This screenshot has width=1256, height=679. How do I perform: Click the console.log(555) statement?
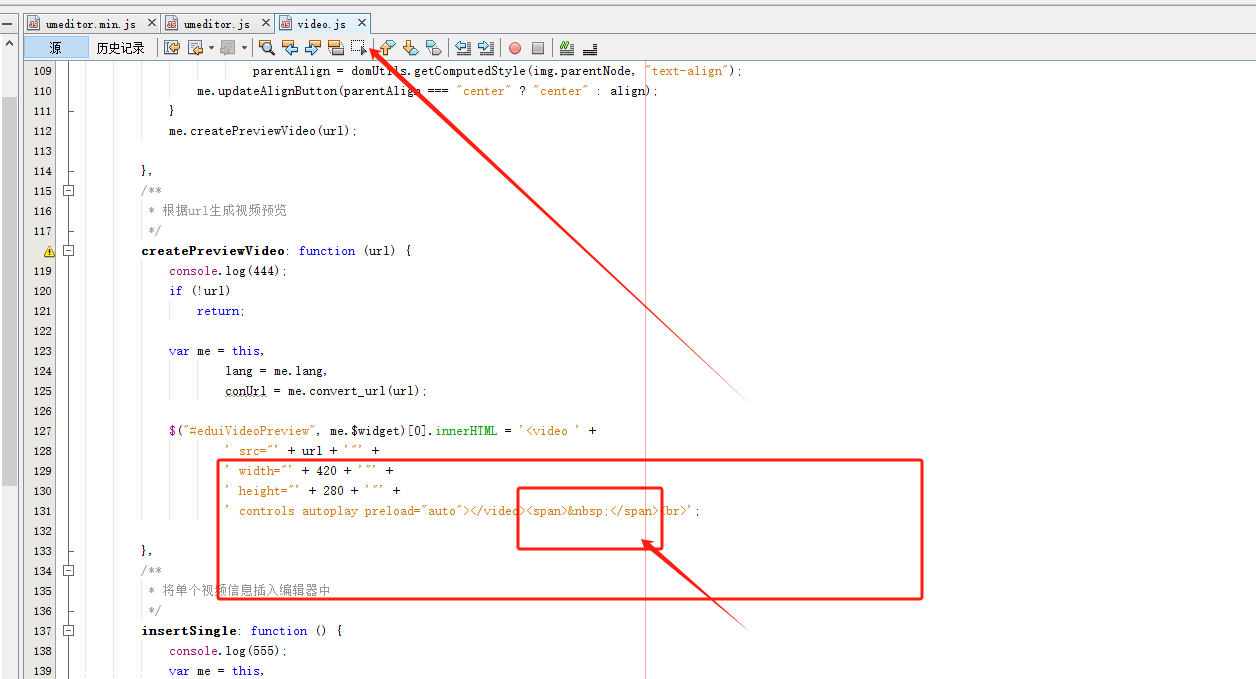pos(228,651)
